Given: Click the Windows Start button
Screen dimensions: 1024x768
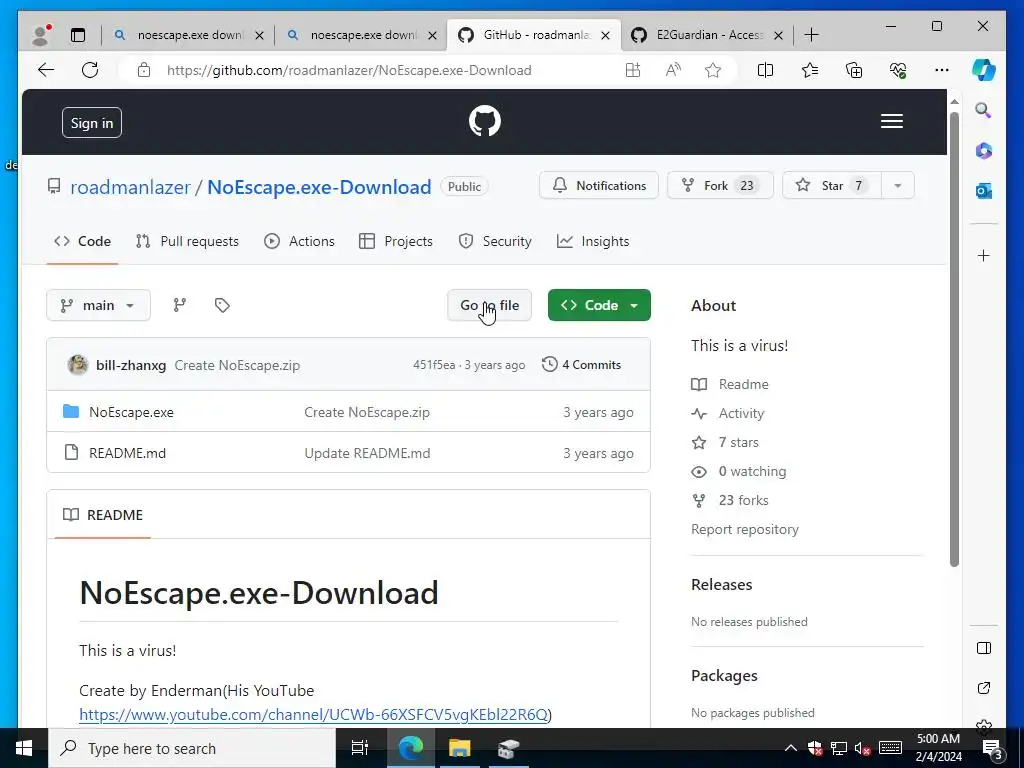Looking at the screenshot, I should tap(24, 748).
